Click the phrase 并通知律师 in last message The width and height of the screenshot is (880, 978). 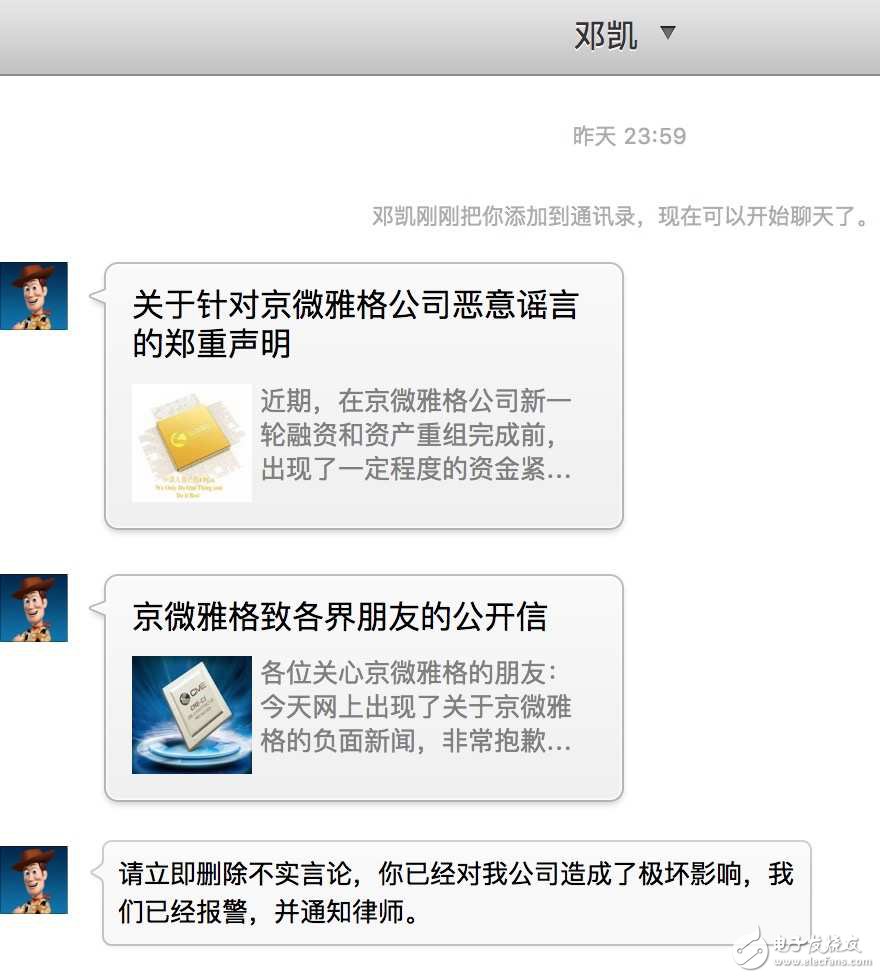pos(340,912)
